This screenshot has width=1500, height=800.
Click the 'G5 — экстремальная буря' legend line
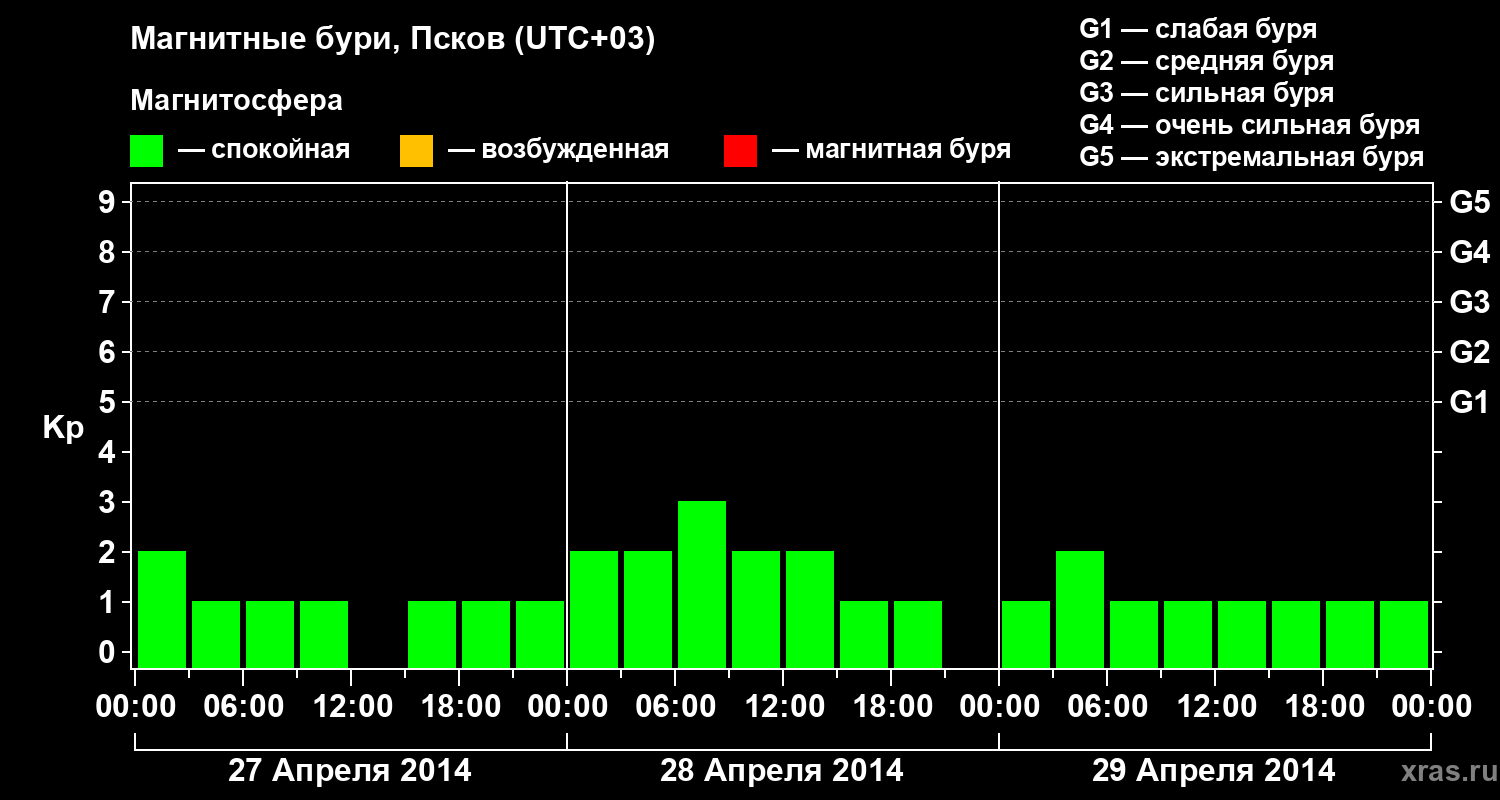tap(1252, 157)
